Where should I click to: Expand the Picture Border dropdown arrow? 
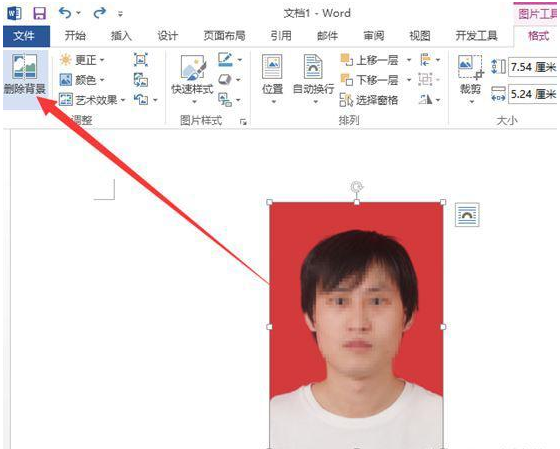(x=240, y=60)
